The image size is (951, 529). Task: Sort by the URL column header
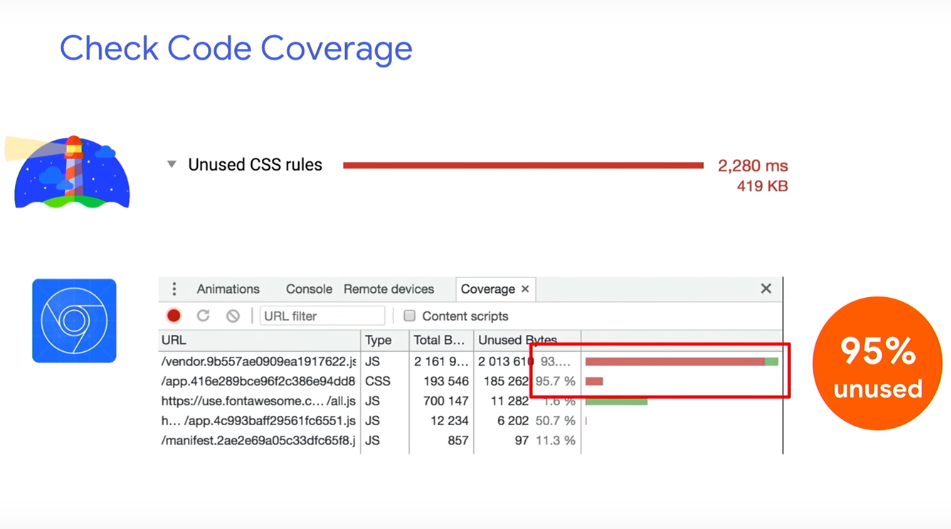coord(260,340)
